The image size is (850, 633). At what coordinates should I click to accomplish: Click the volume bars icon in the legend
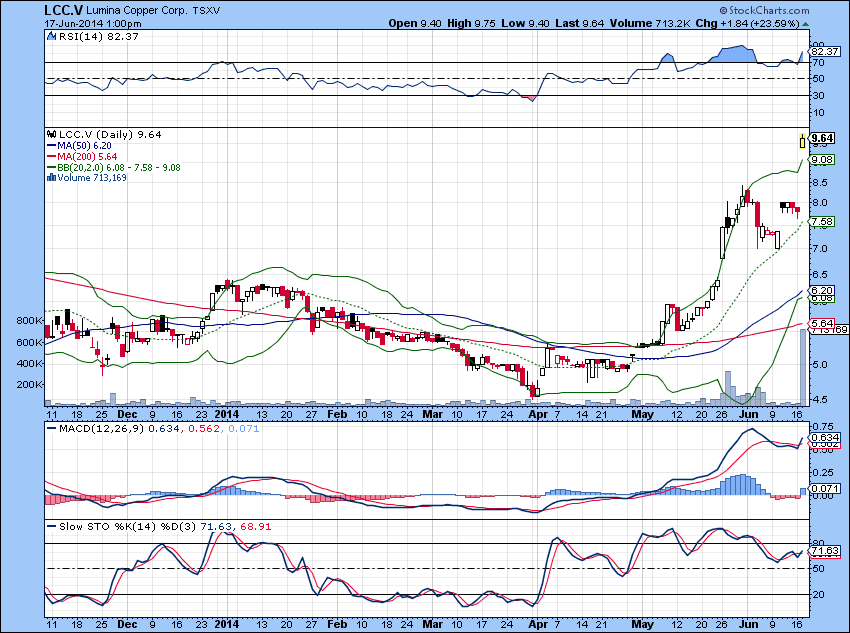click(51, 177)
